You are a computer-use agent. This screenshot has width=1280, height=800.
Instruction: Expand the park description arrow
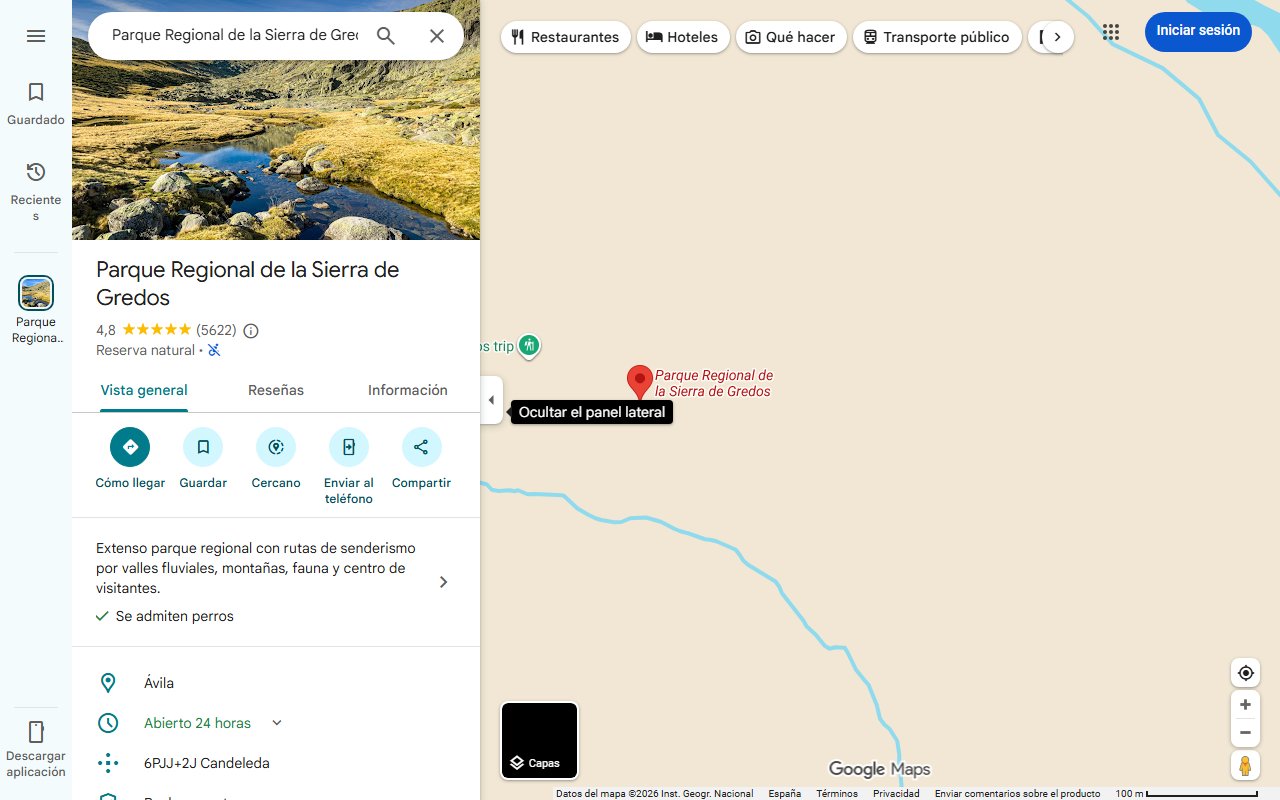click(443, 581)
